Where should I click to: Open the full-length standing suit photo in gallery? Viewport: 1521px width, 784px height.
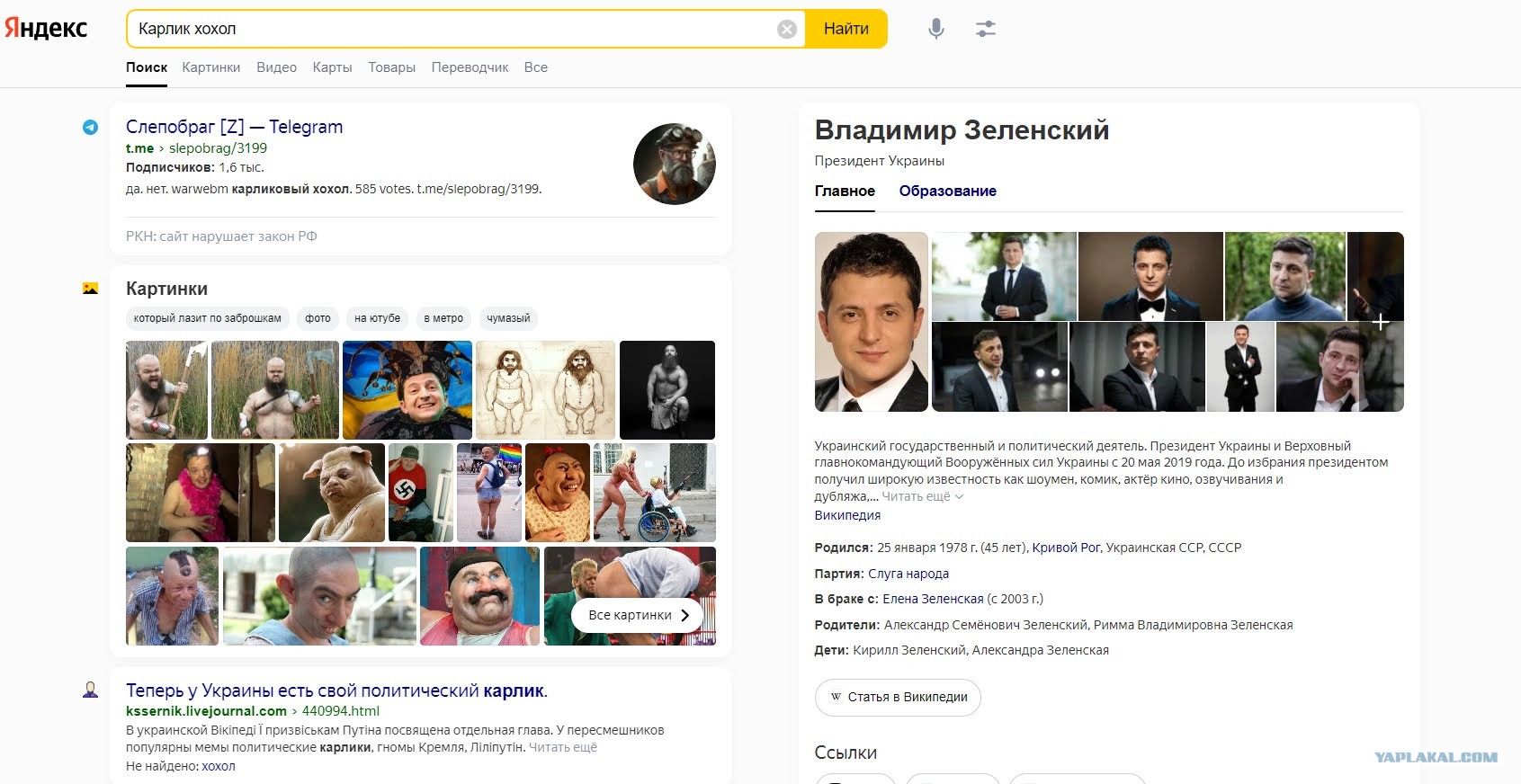pyautogui.click(x=1240, y=367)
